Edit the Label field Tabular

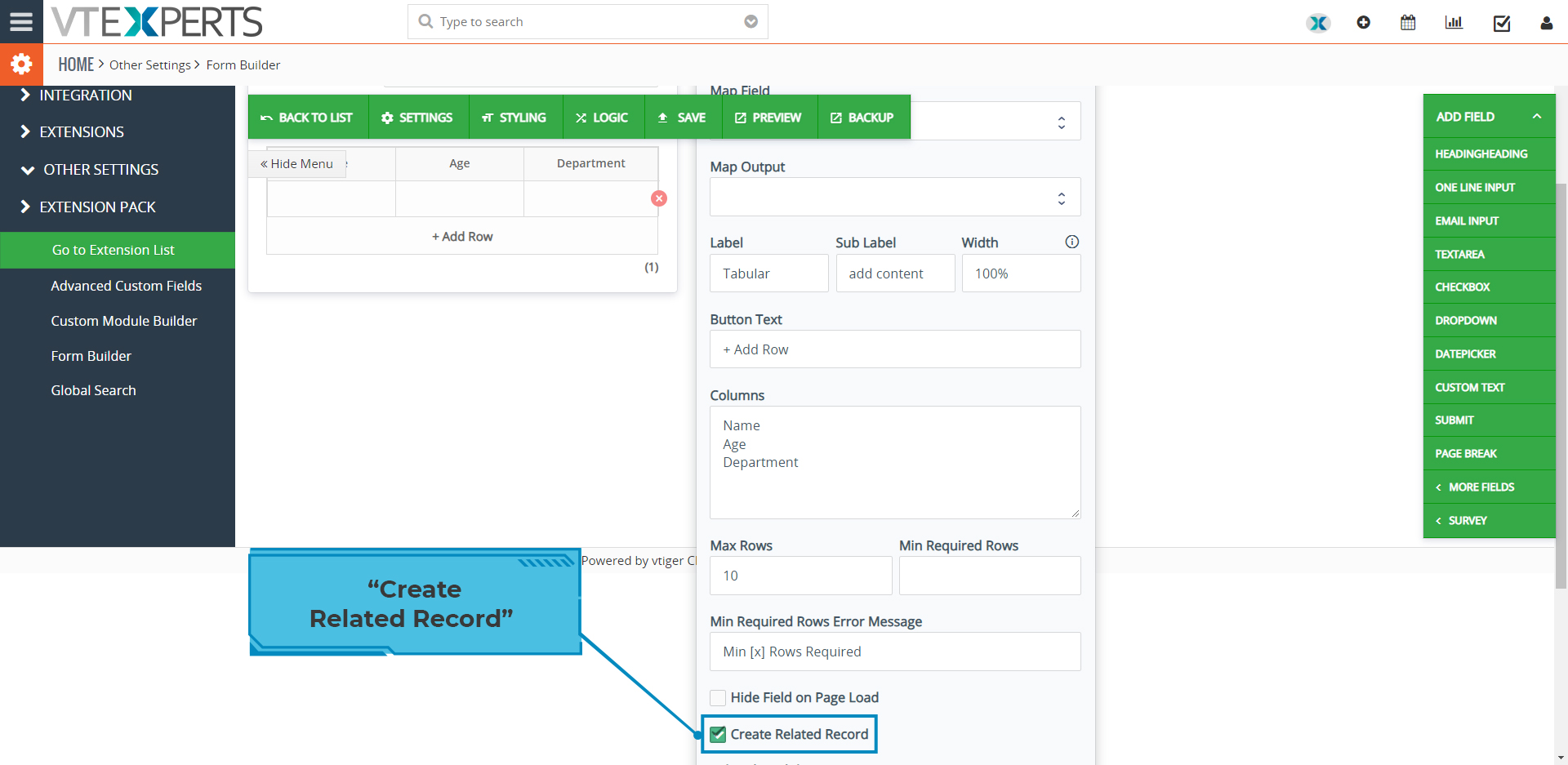click(x=769, y=274)
